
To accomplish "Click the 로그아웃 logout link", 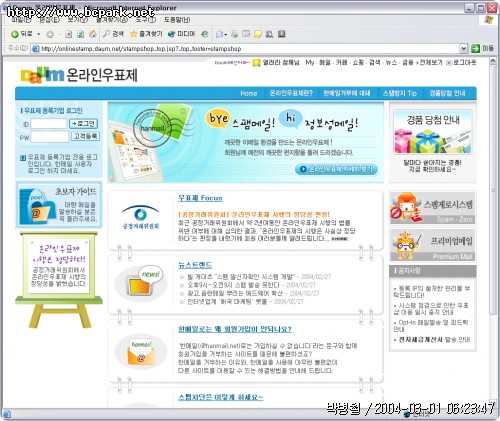I will 464,63.
